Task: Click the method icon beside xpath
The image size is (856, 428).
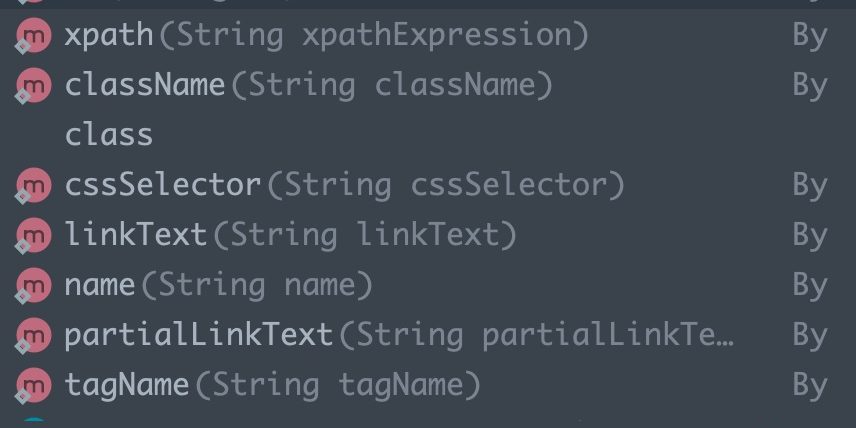Action: click(x=33, y=35)
